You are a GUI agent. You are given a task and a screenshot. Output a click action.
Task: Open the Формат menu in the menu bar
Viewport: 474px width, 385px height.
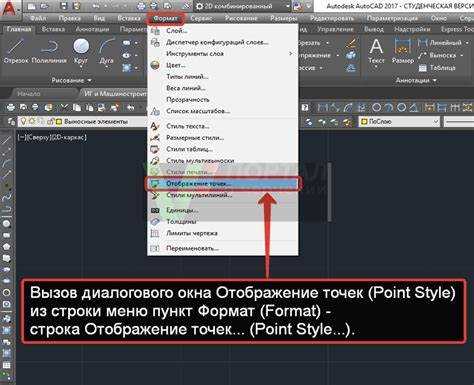click(x=165, y=19)
